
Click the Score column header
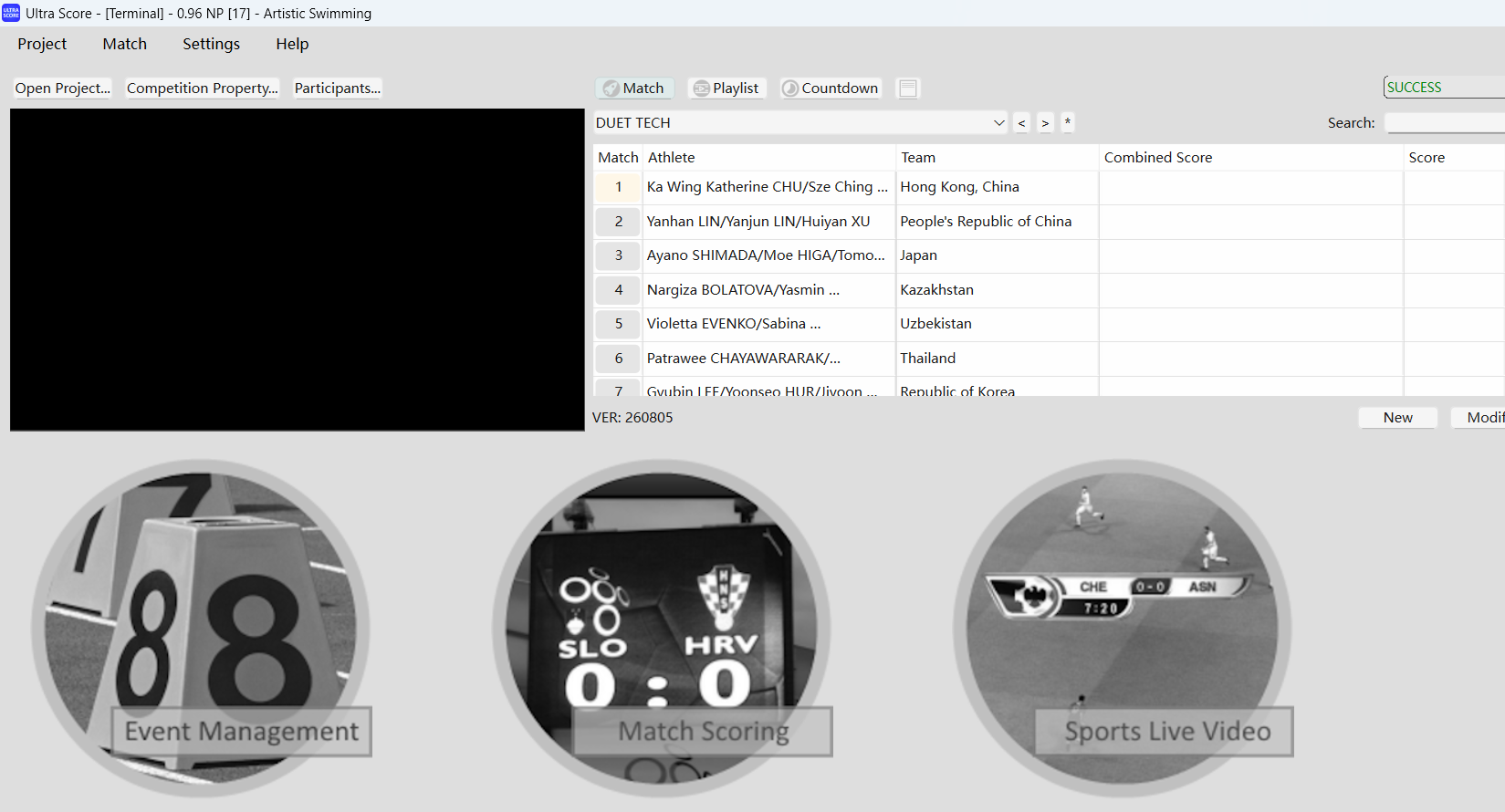tap(1454, 158)
